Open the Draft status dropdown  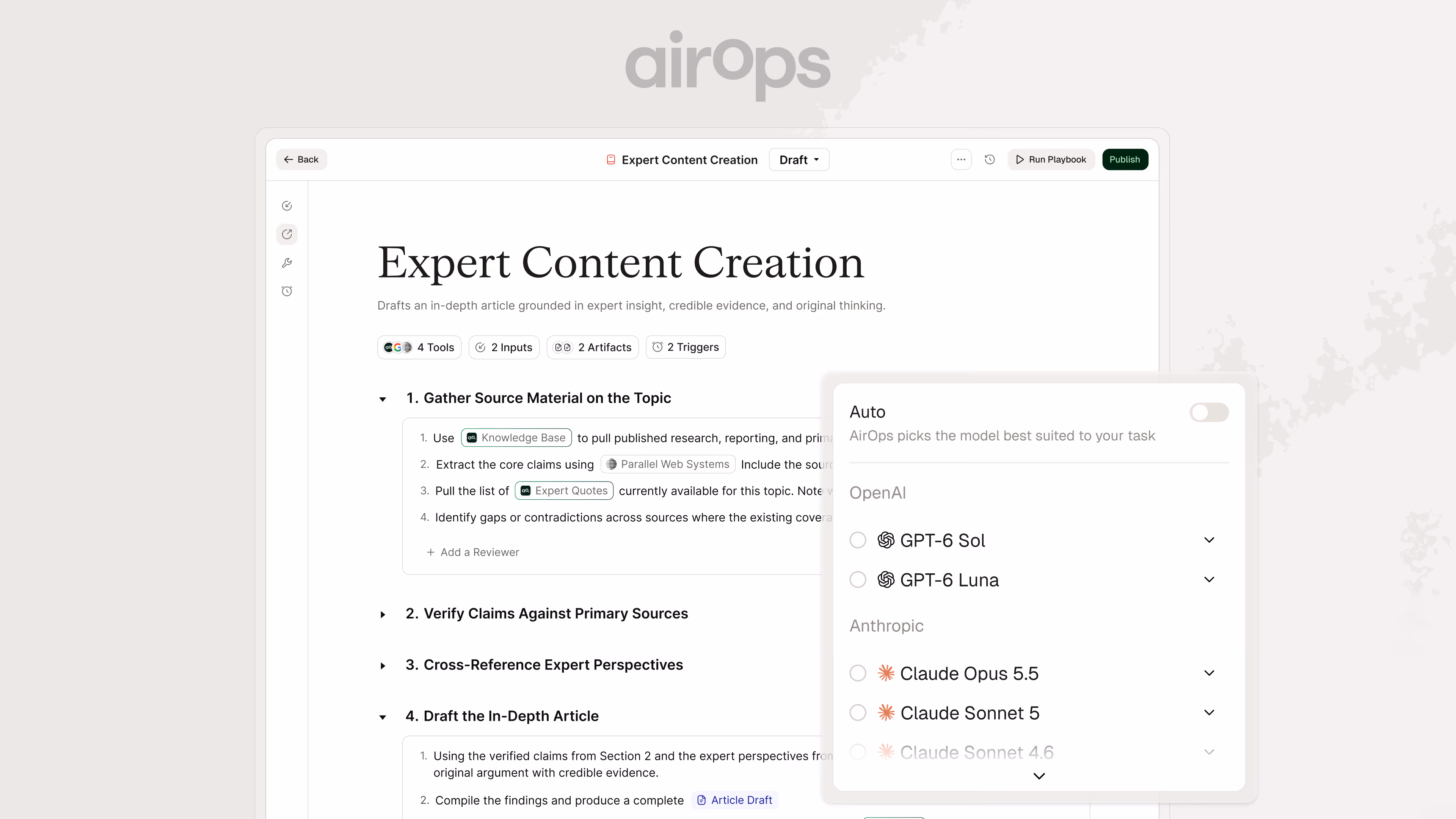(799, 159)
